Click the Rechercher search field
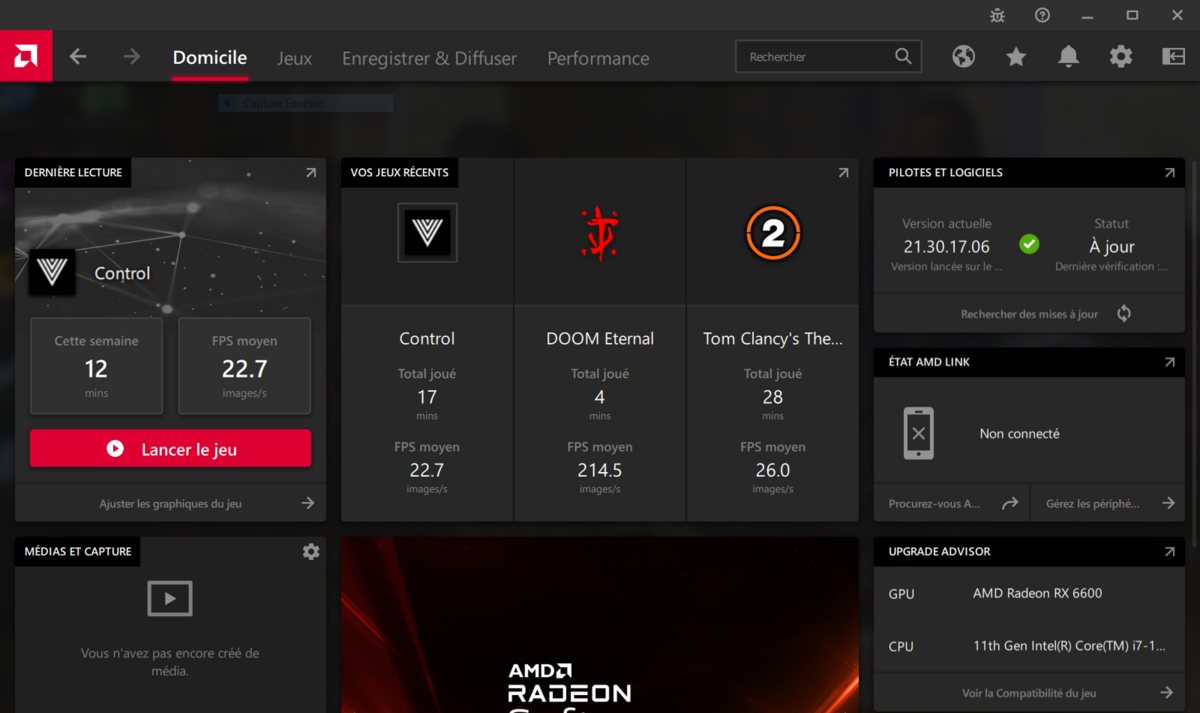Viewport: 1200px width, 713px height. [x=828, y=57]
